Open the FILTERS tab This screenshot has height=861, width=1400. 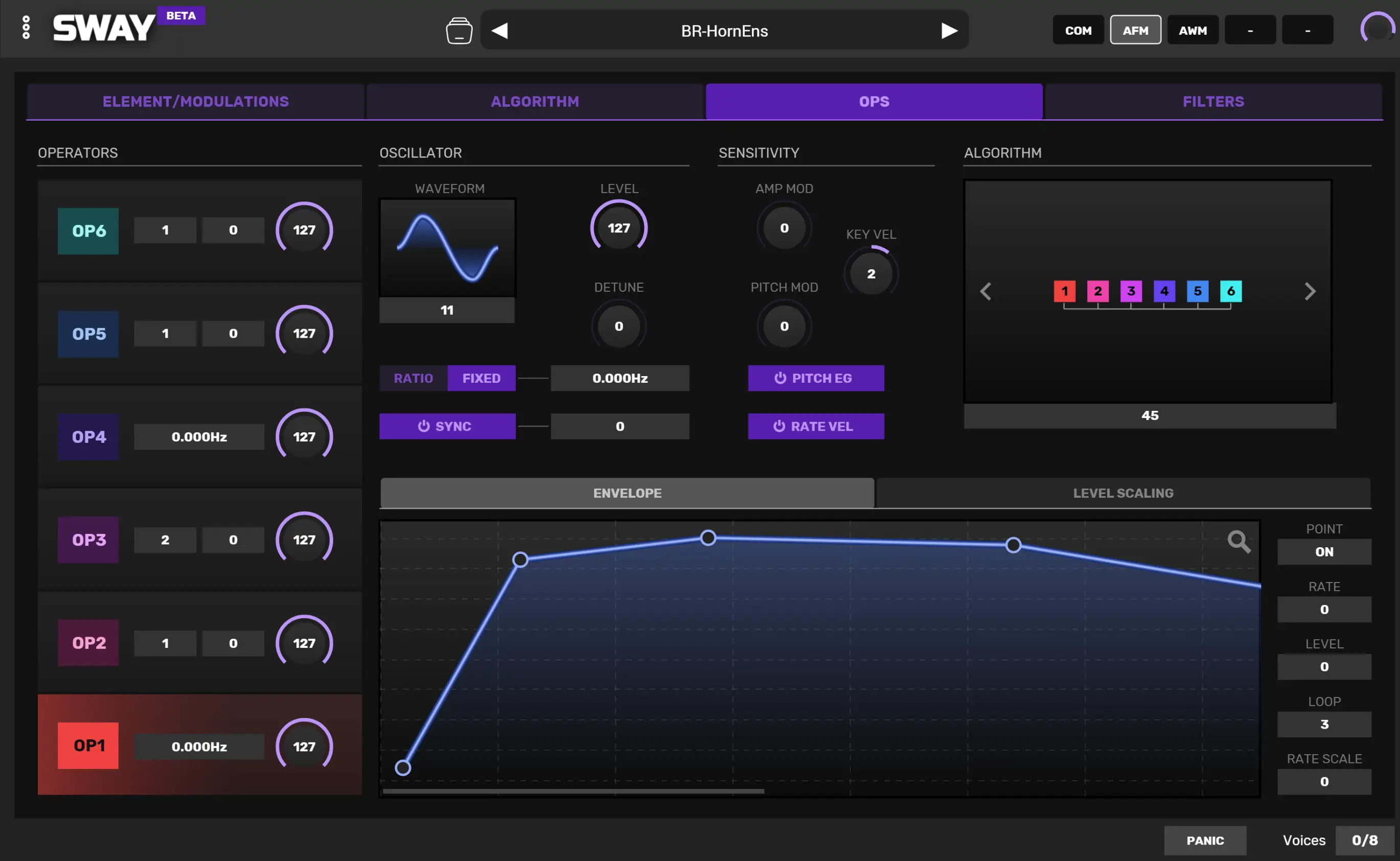(1213, 101)
